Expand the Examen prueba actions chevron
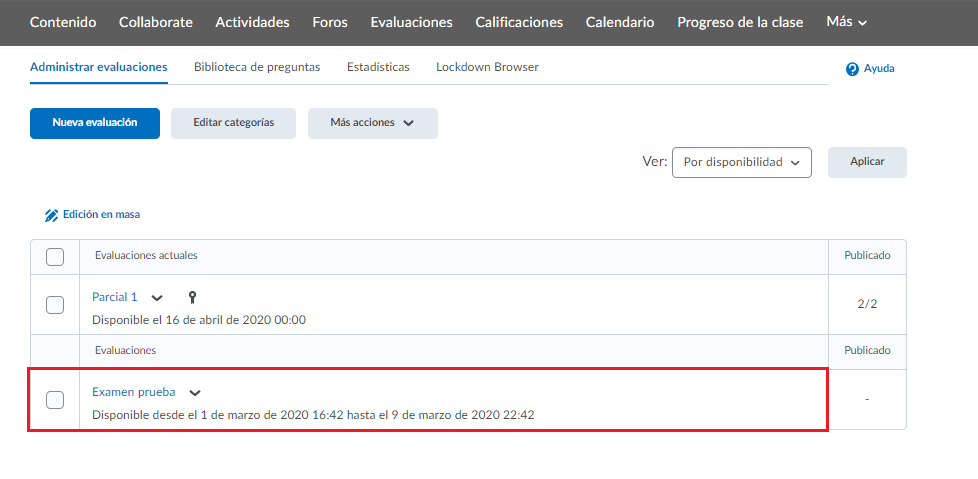This screenshot has height=479, width=978. click(x=194, y=393)
